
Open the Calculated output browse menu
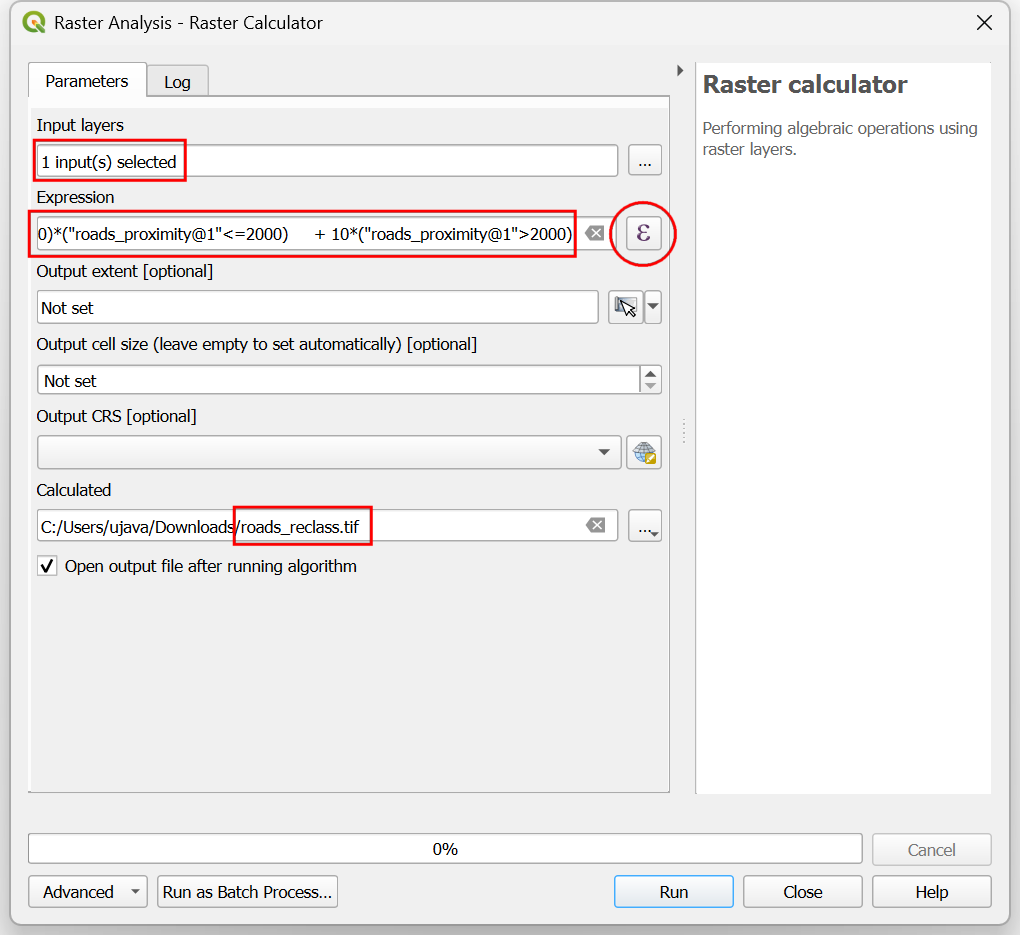point(645,525)
